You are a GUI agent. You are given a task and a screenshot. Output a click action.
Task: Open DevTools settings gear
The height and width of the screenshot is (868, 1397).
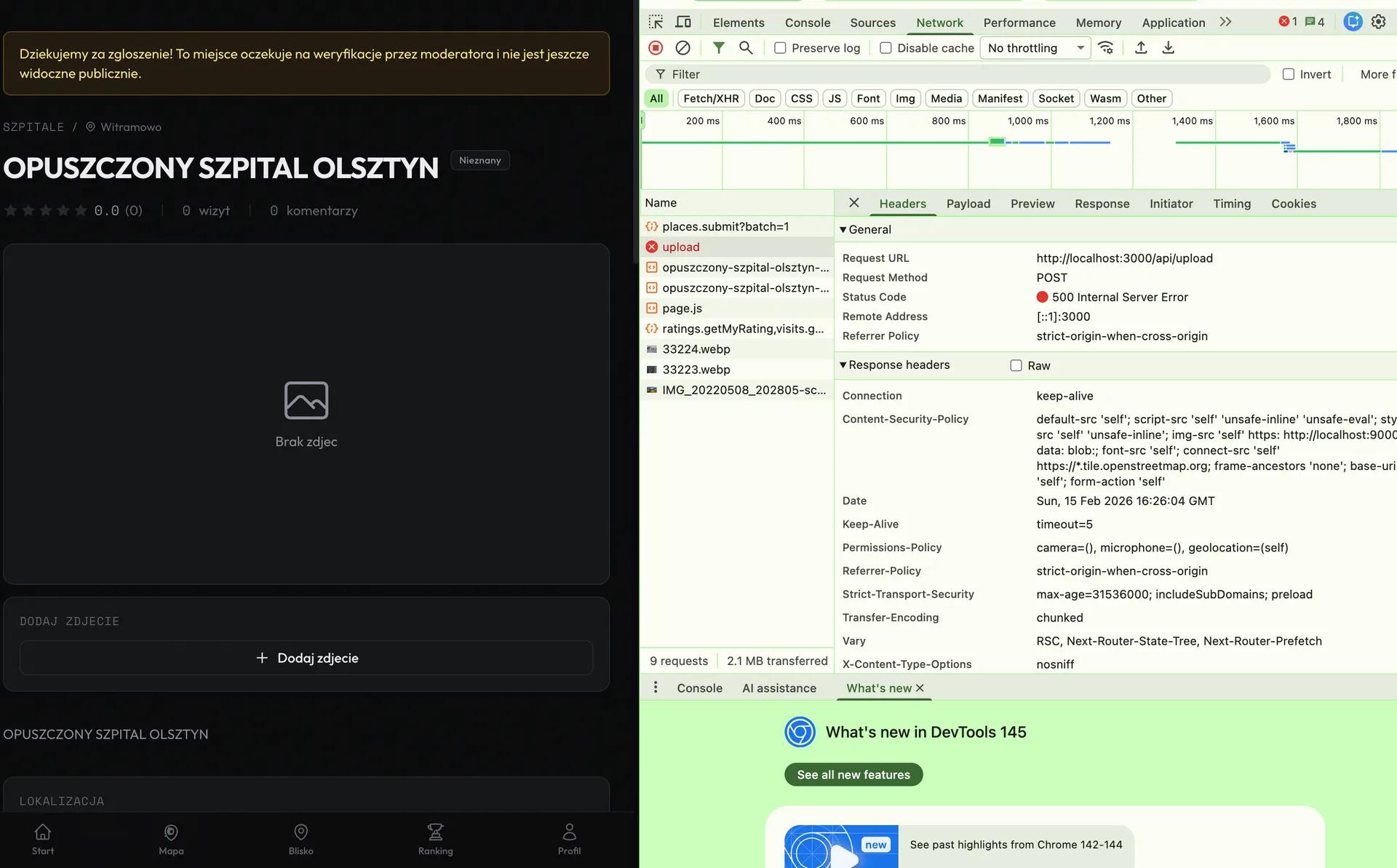[1378, 22]
